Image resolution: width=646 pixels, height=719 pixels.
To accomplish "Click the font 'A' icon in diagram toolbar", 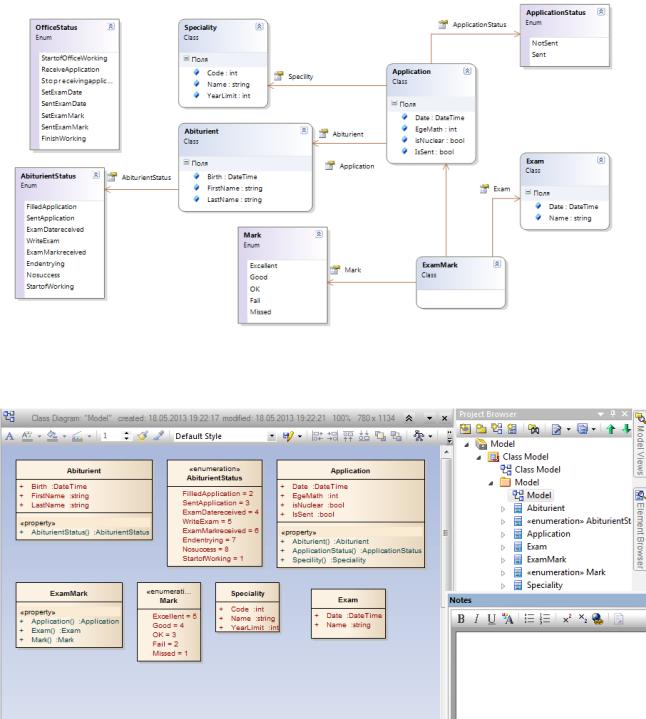I will coord(8,437).
